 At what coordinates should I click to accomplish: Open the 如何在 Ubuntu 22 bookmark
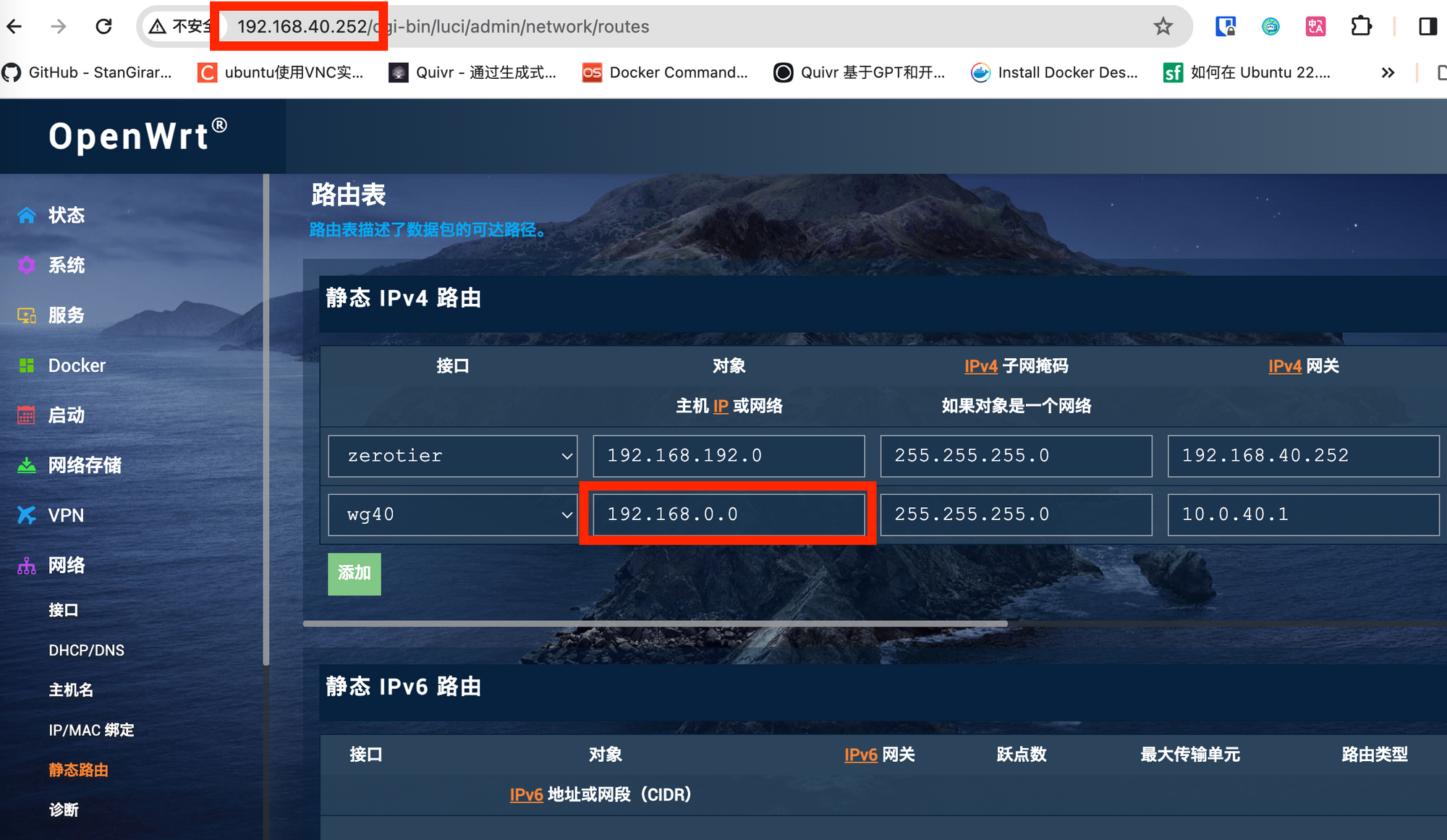click(x=1247, y=72)
